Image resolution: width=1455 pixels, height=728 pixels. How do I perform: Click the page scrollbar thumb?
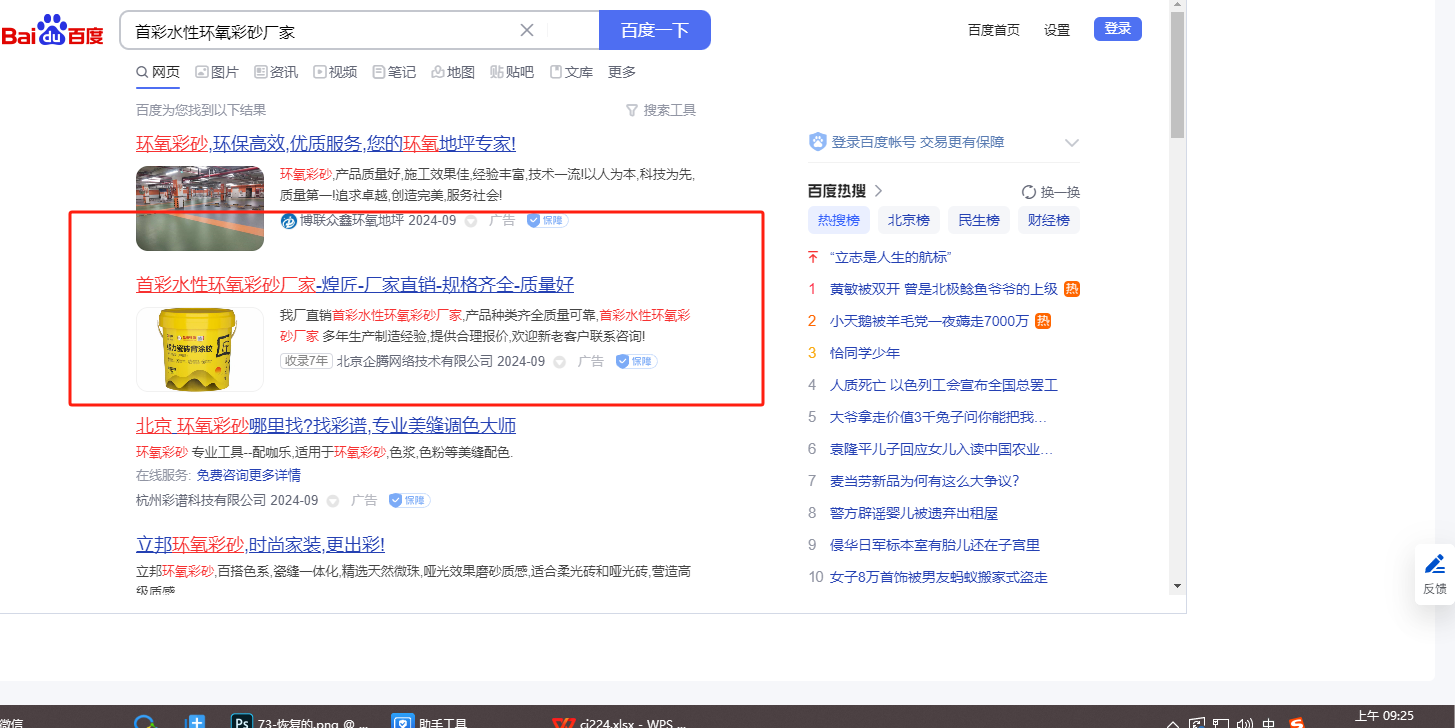point(1177,75)
